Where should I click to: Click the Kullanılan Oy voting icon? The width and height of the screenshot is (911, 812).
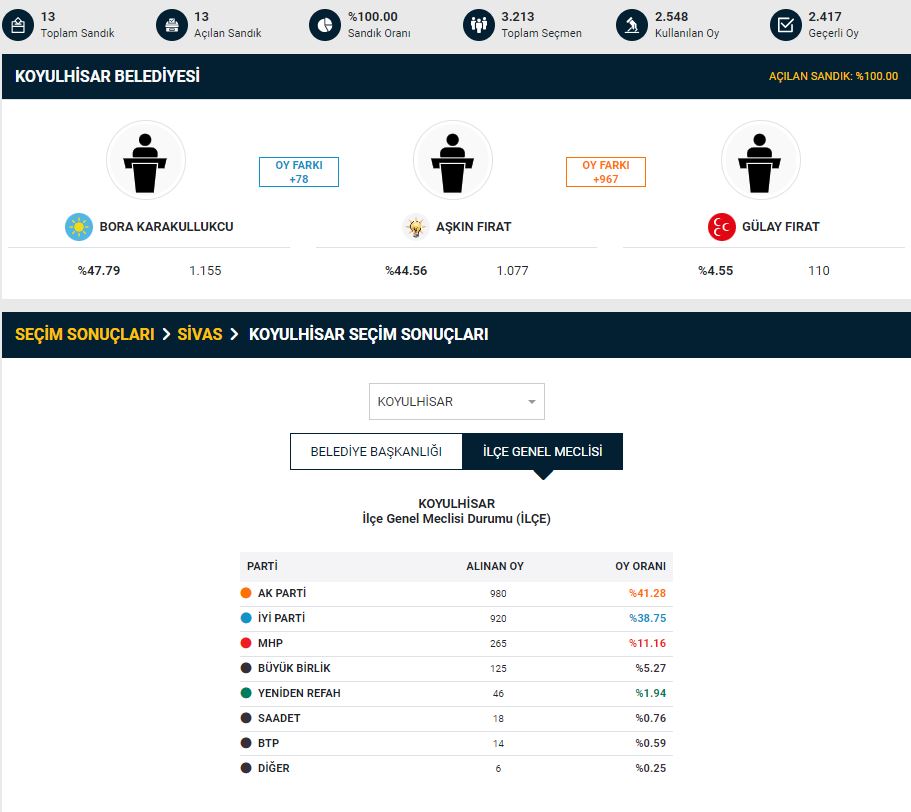point(632,25)
